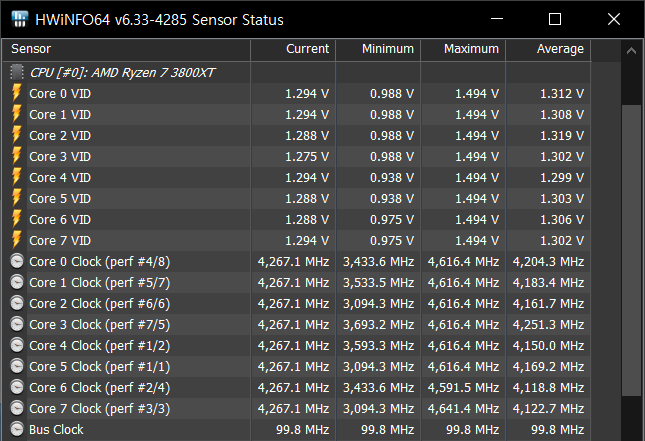645x441 pixels.
Task: Click Core 0 Clock average 4,204.3 MHz
Action: point(548,262)
